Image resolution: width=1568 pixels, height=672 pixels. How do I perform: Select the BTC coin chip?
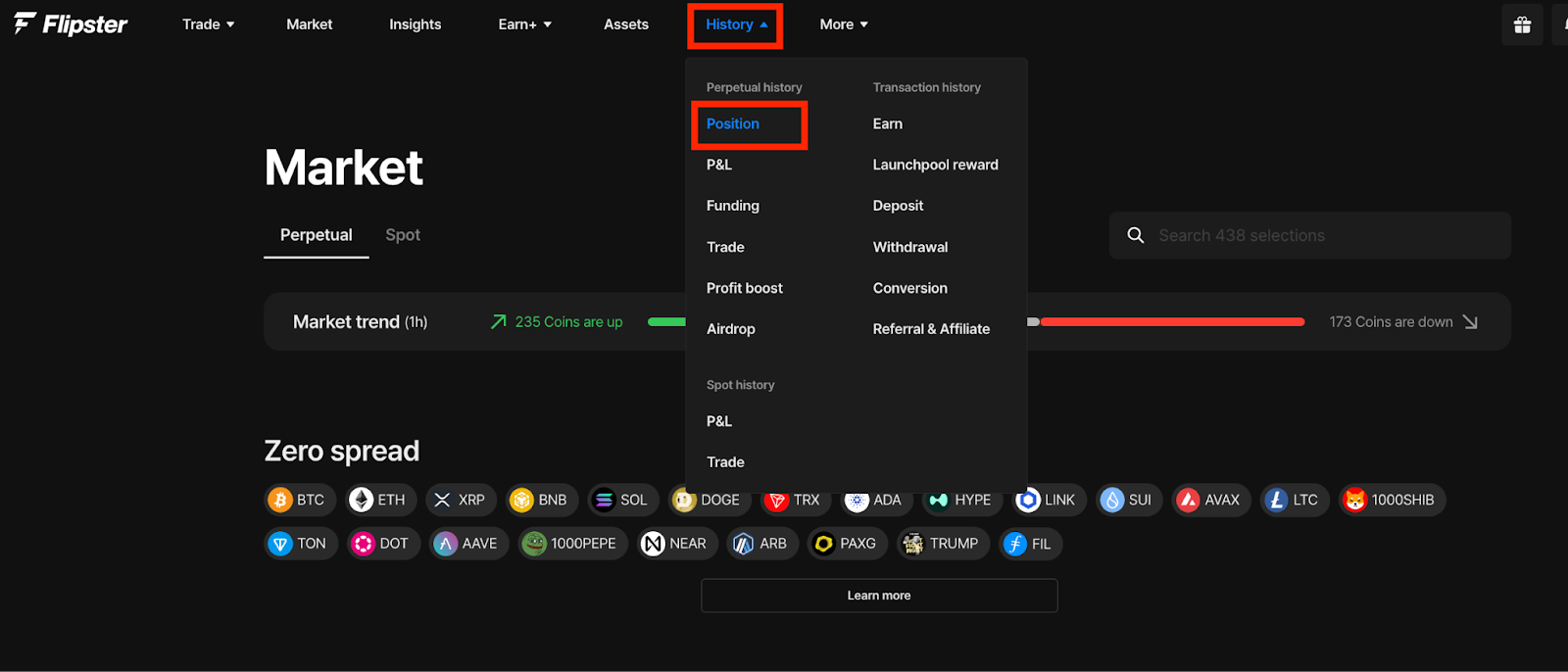pyautogui.click(x=301, y=500)
